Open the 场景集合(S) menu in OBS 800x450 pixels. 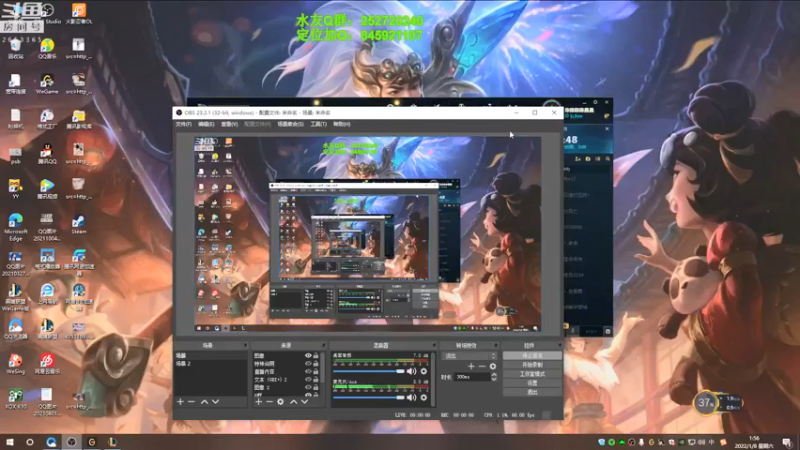[290, 124]
